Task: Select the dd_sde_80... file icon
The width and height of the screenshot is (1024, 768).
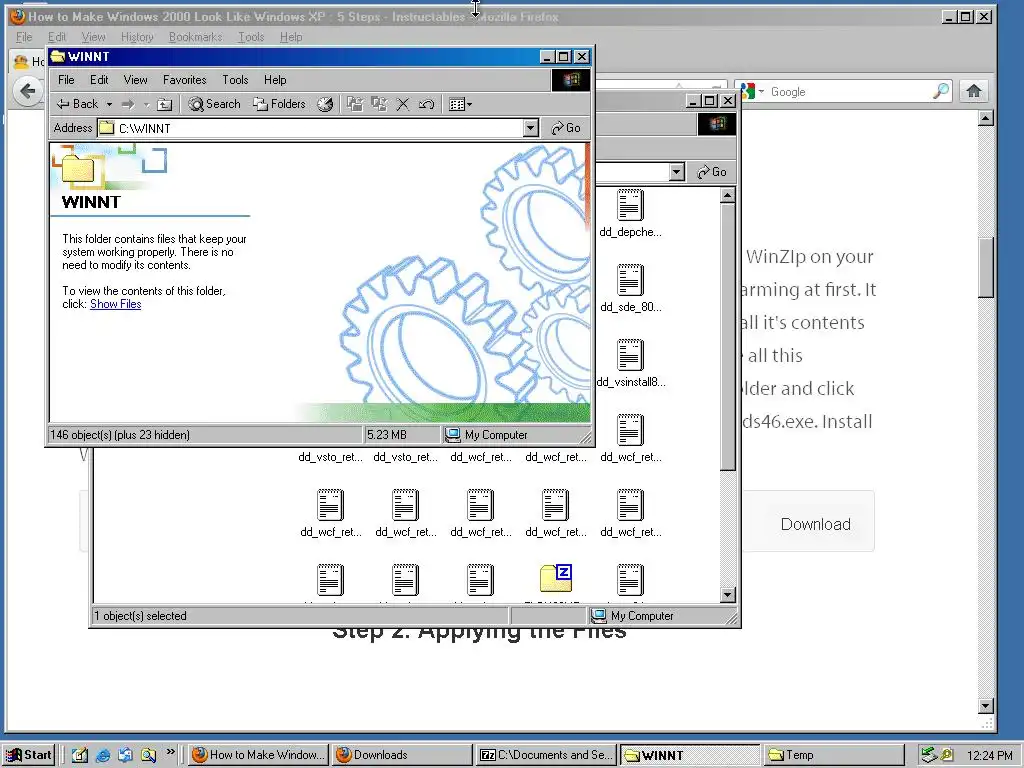Action: pos(630,280)
